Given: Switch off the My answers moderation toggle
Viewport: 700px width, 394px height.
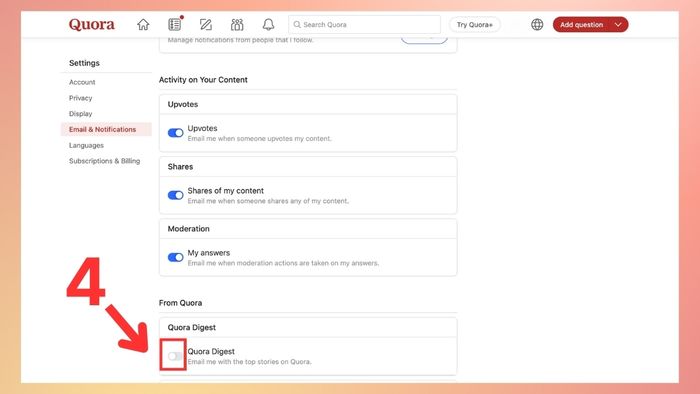Looking at the screenshot, I should (x=175, y=257).
